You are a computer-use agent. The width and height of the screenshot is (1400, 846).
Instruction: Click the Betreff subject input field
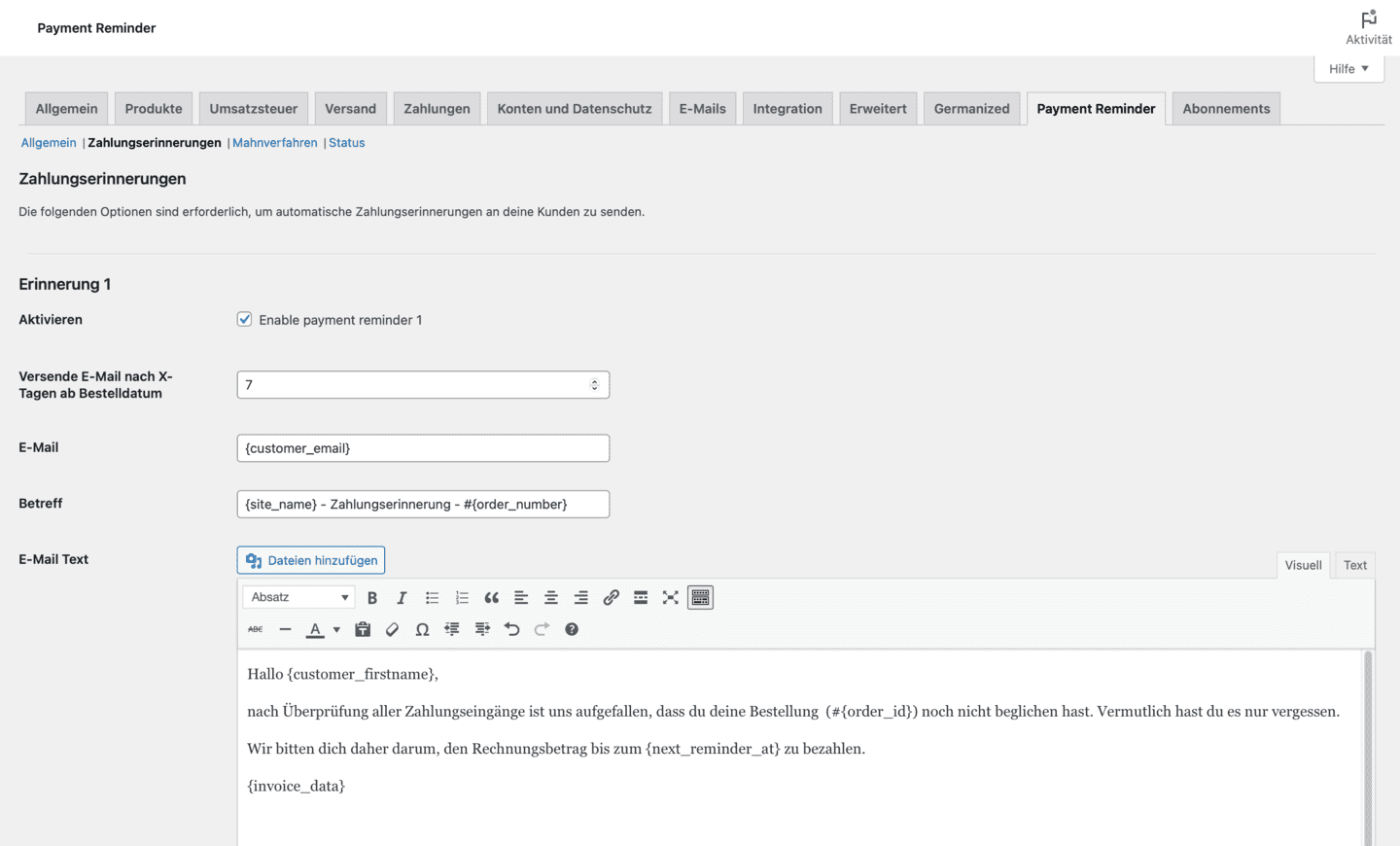coord(423,505)
